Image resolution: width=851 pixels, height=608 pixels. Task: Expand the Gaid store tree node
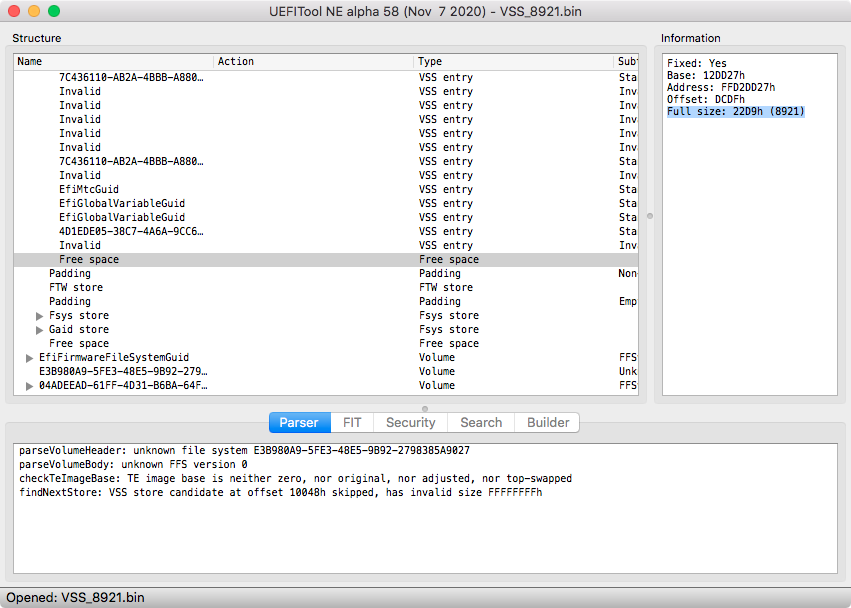tap(39, 330)
